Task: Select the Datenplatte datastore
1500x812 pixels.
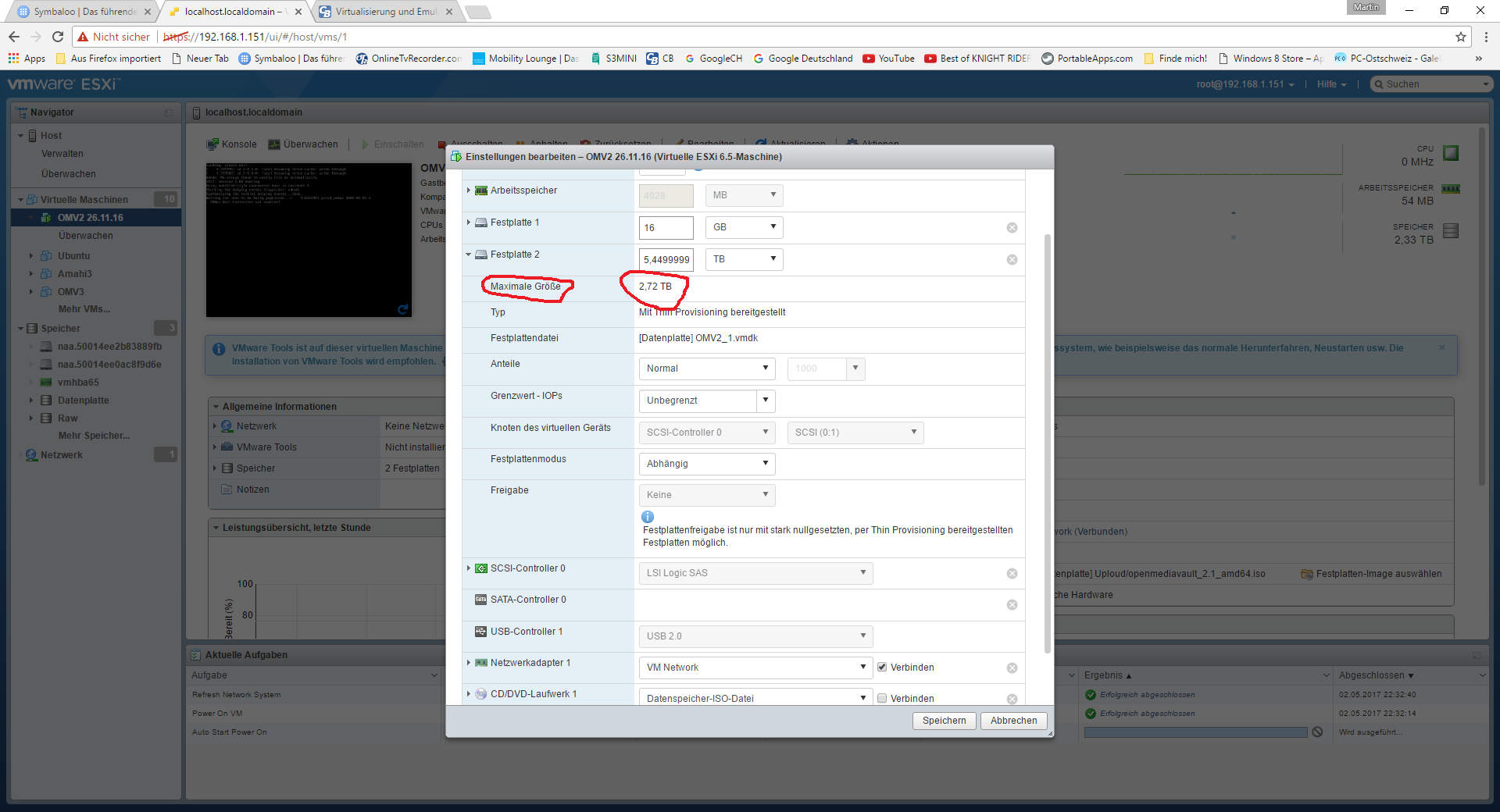Action: click(x=83, y=401)
